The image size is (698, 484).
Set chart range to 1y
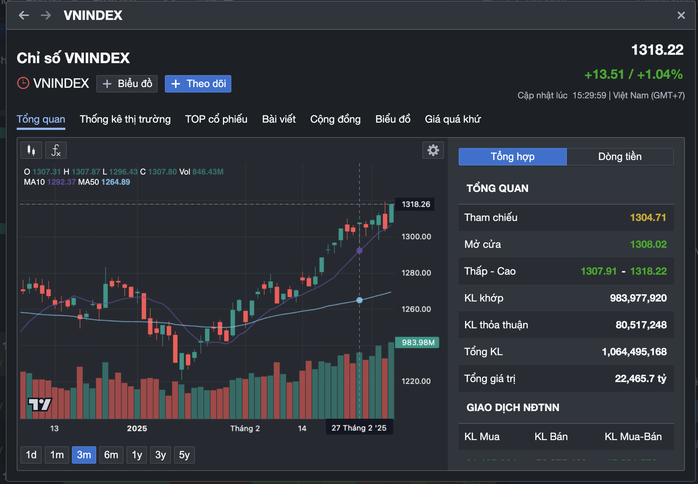(x=137, y=455)
